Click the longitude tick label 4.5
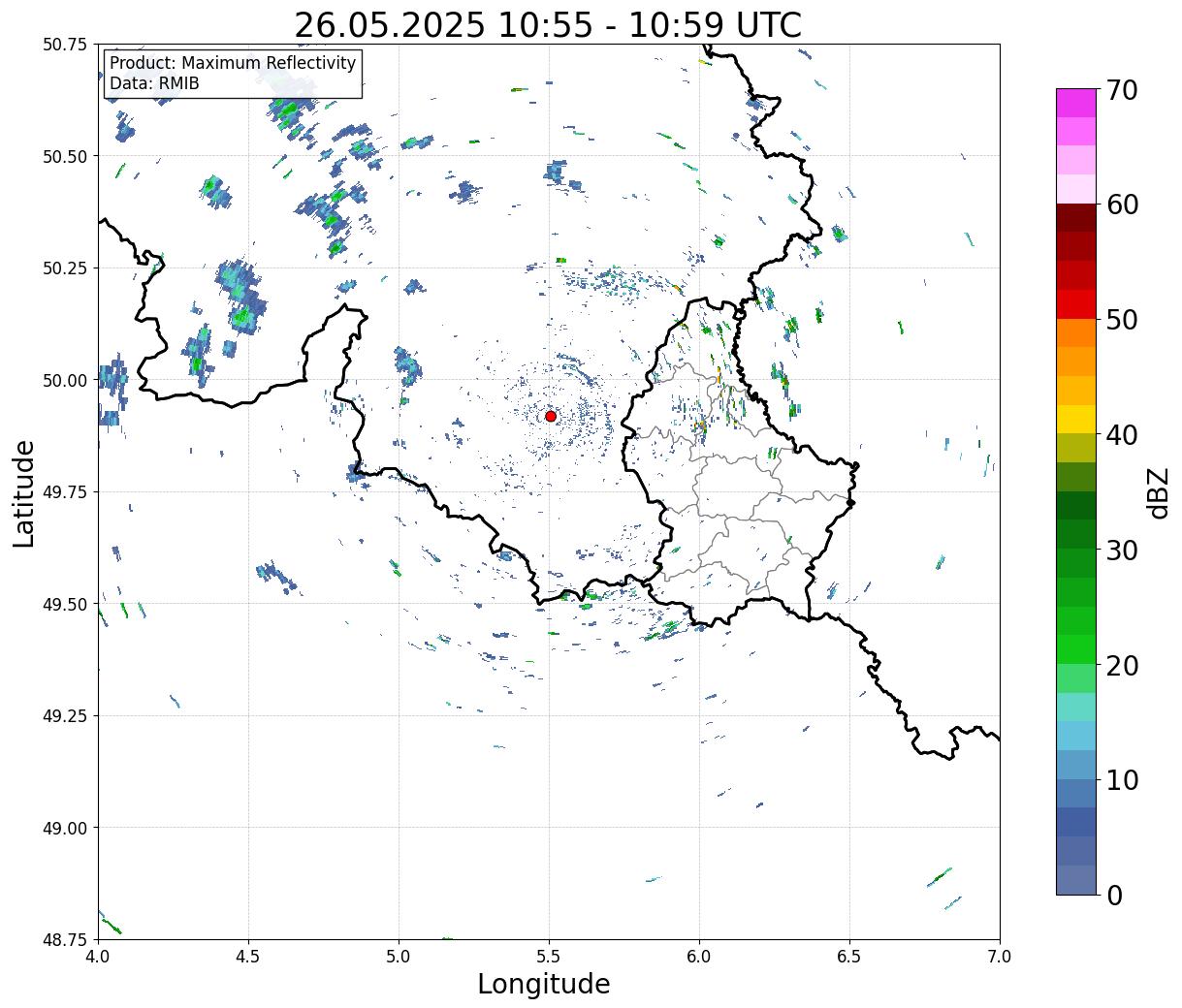 click(x=248, y=957)
